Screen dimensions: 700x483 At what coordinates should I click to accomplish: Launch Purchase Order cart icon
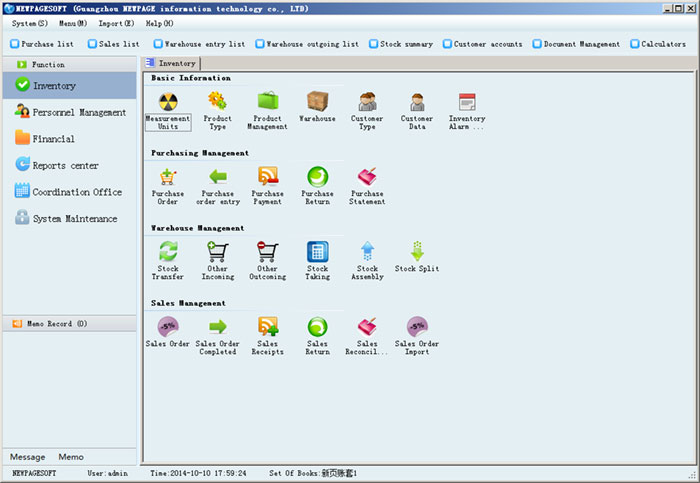click(x=167, y=177)
